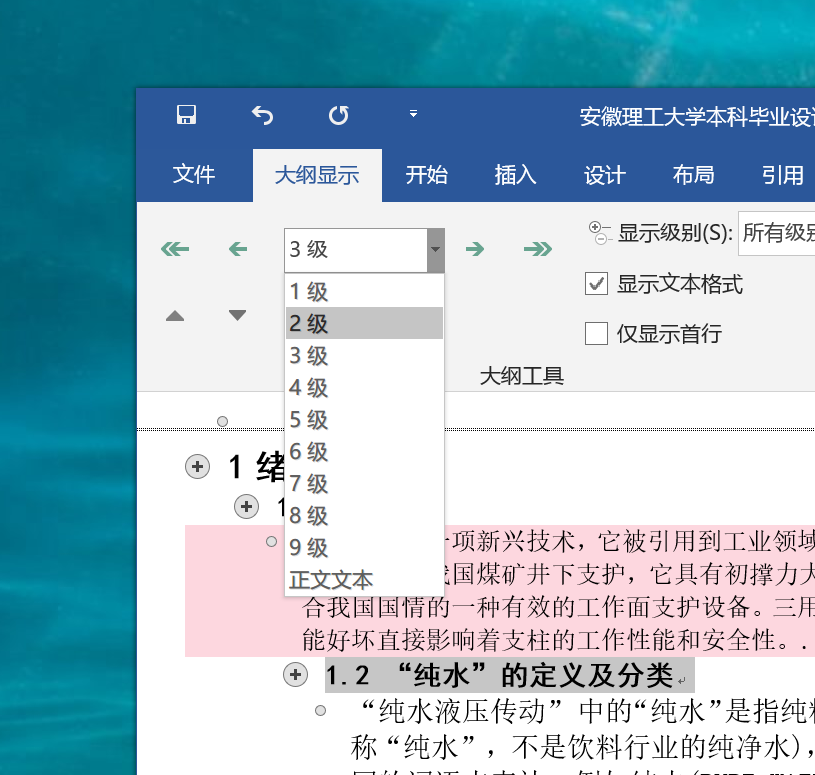Click the Redo icon in quick access
815x775 pixels.
pos(339,116)
